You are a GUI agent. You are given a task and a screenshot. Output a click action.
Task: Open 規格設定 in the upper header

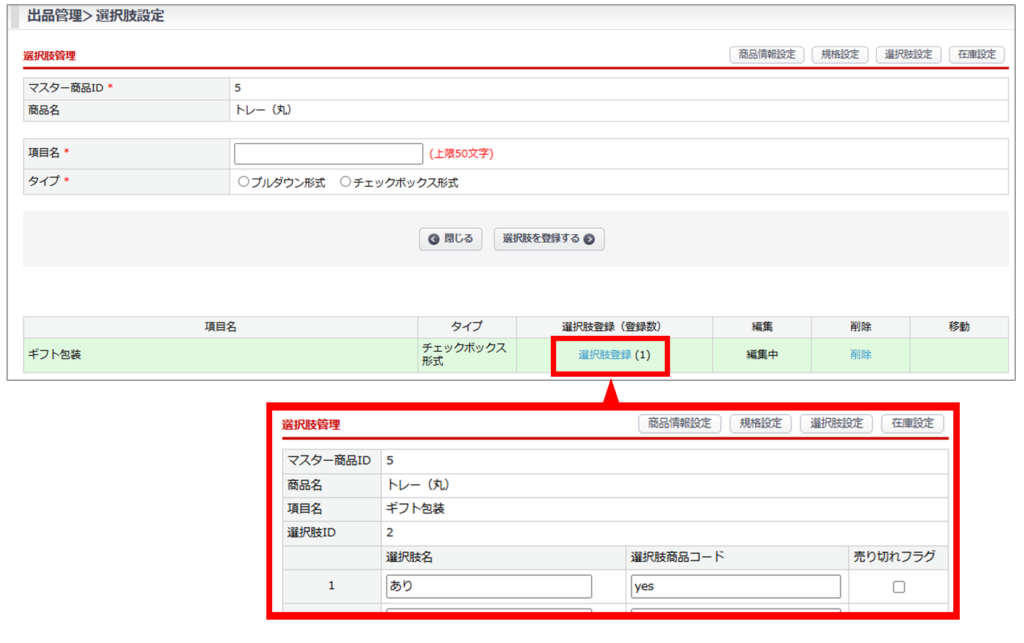pos(840,55)
